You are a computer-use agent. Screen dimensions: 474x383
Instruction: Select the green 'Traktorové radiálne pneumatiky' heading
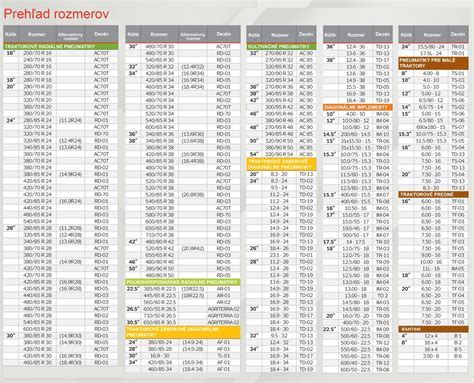[61, 46]
